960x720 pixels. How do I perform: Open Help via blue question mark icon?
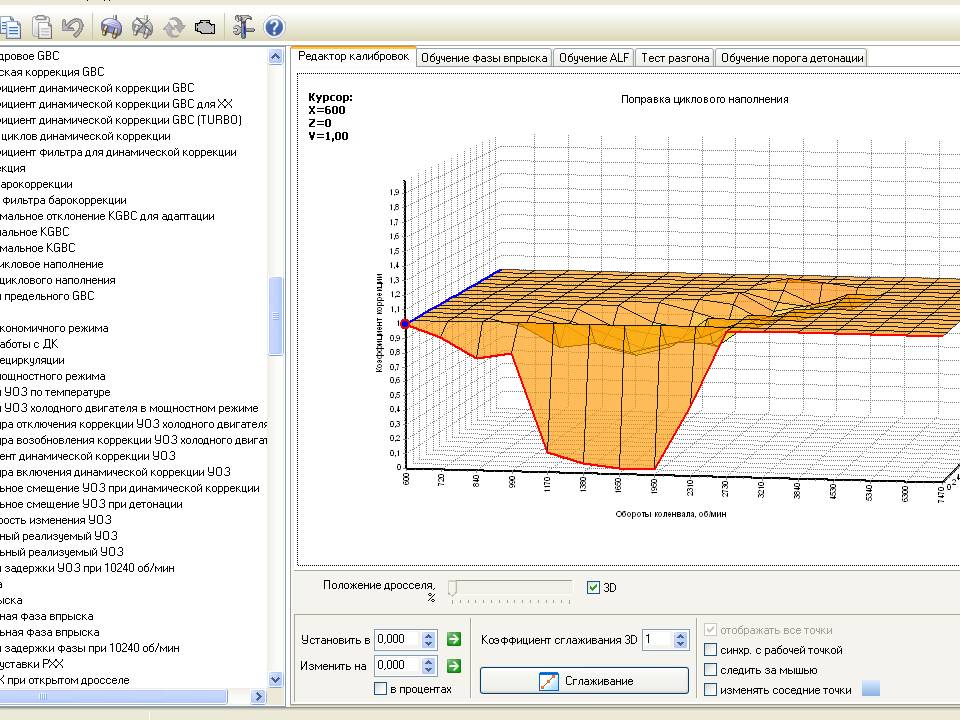[274, 27]
